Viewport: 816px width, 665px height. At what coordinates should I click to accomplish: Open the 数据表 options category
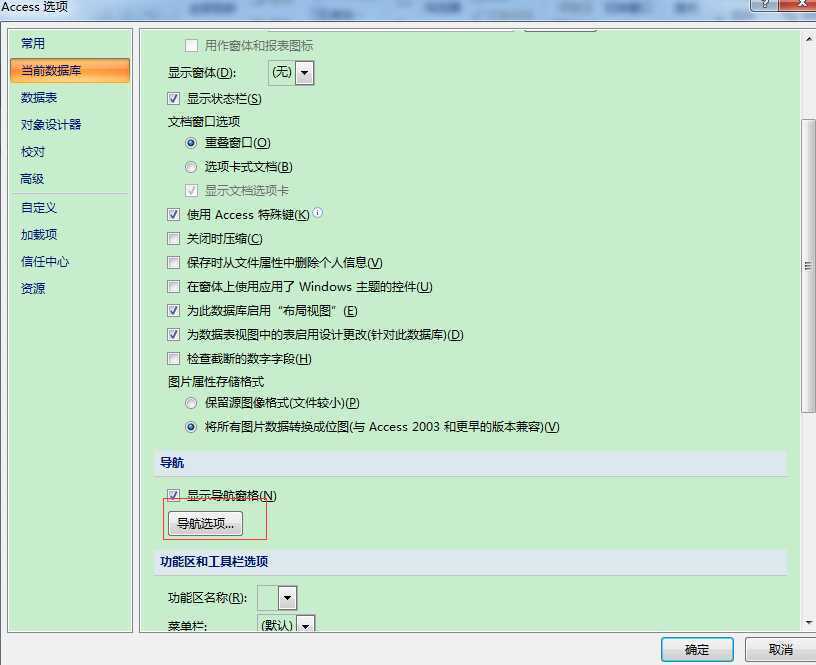(39, 97)
